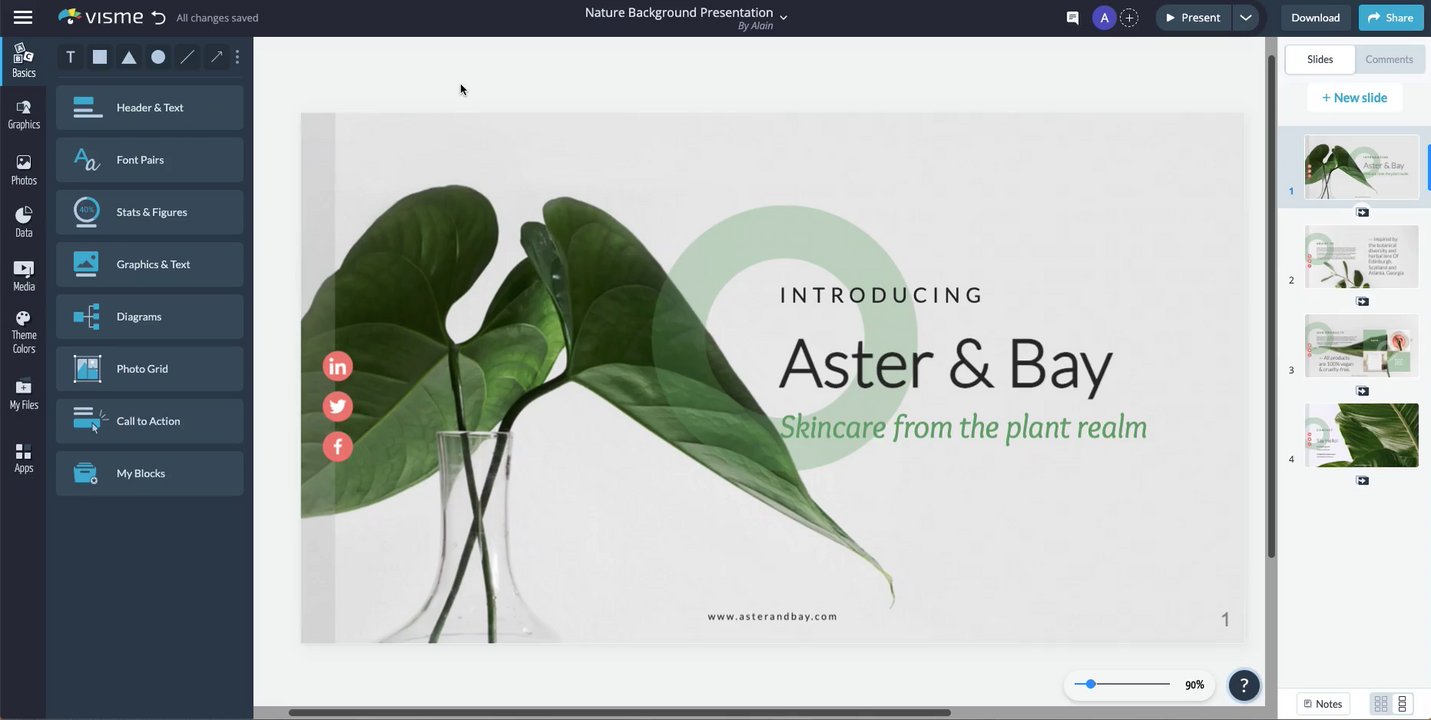Click the Present button

[1193, 17]
